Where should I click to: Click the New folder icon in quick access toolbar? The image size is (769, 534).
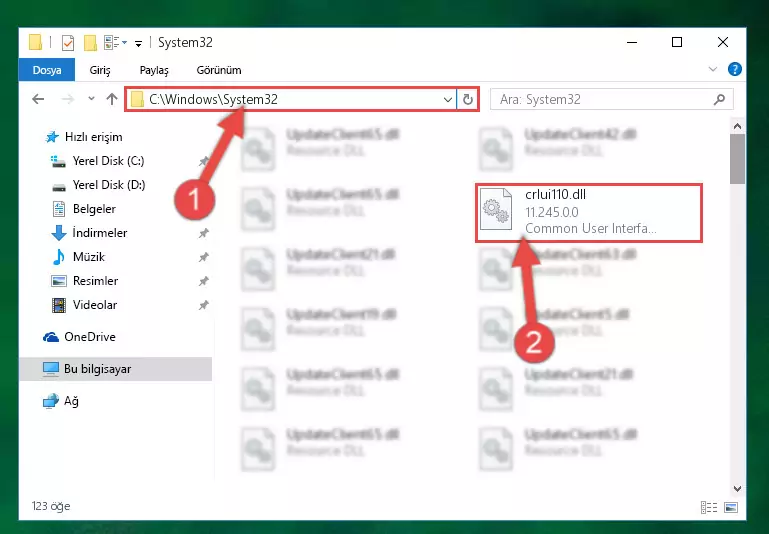90,43
